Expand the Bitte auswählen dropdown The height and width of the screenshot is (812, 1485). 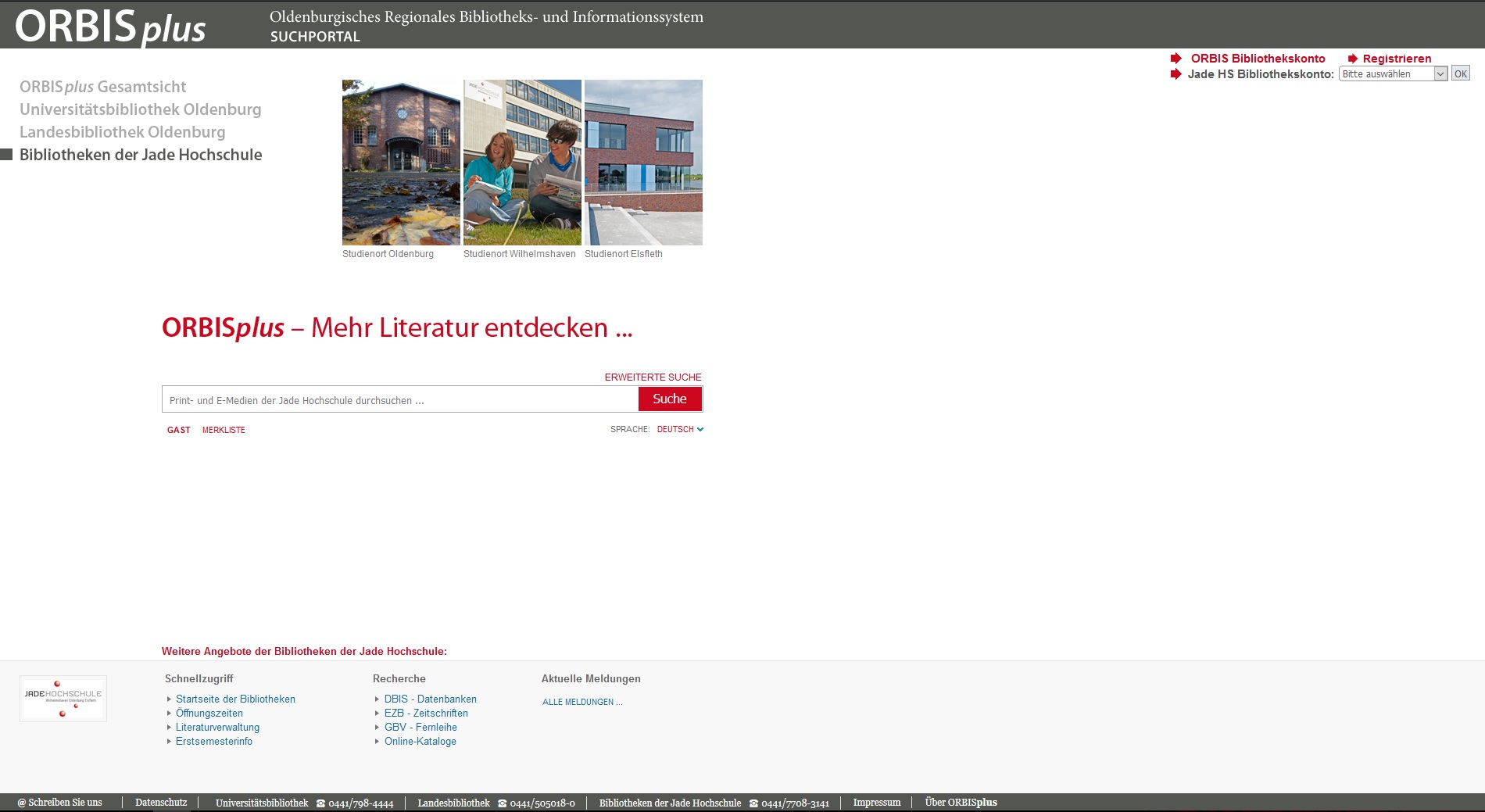coord(1393,73)
